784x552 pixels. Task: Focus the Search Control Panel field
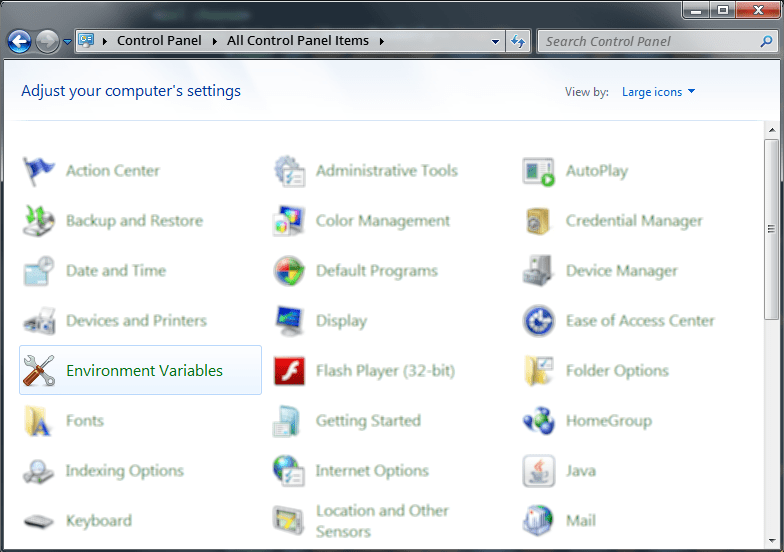click(658, 42)
